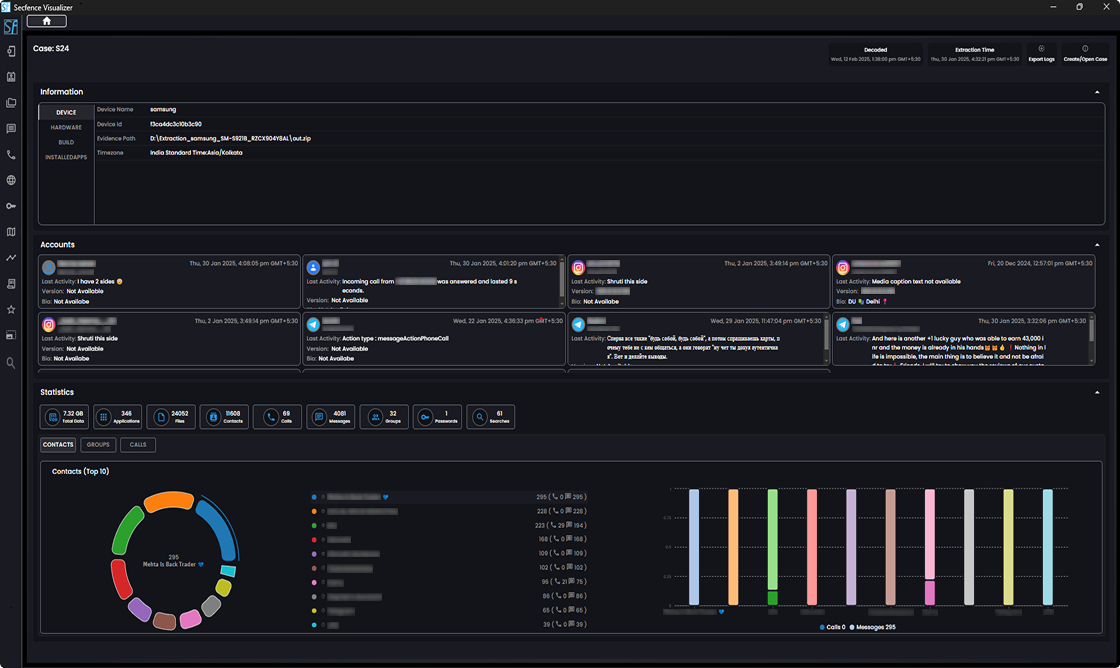Click the 32 Groups statistic tile

pos(384,417)
